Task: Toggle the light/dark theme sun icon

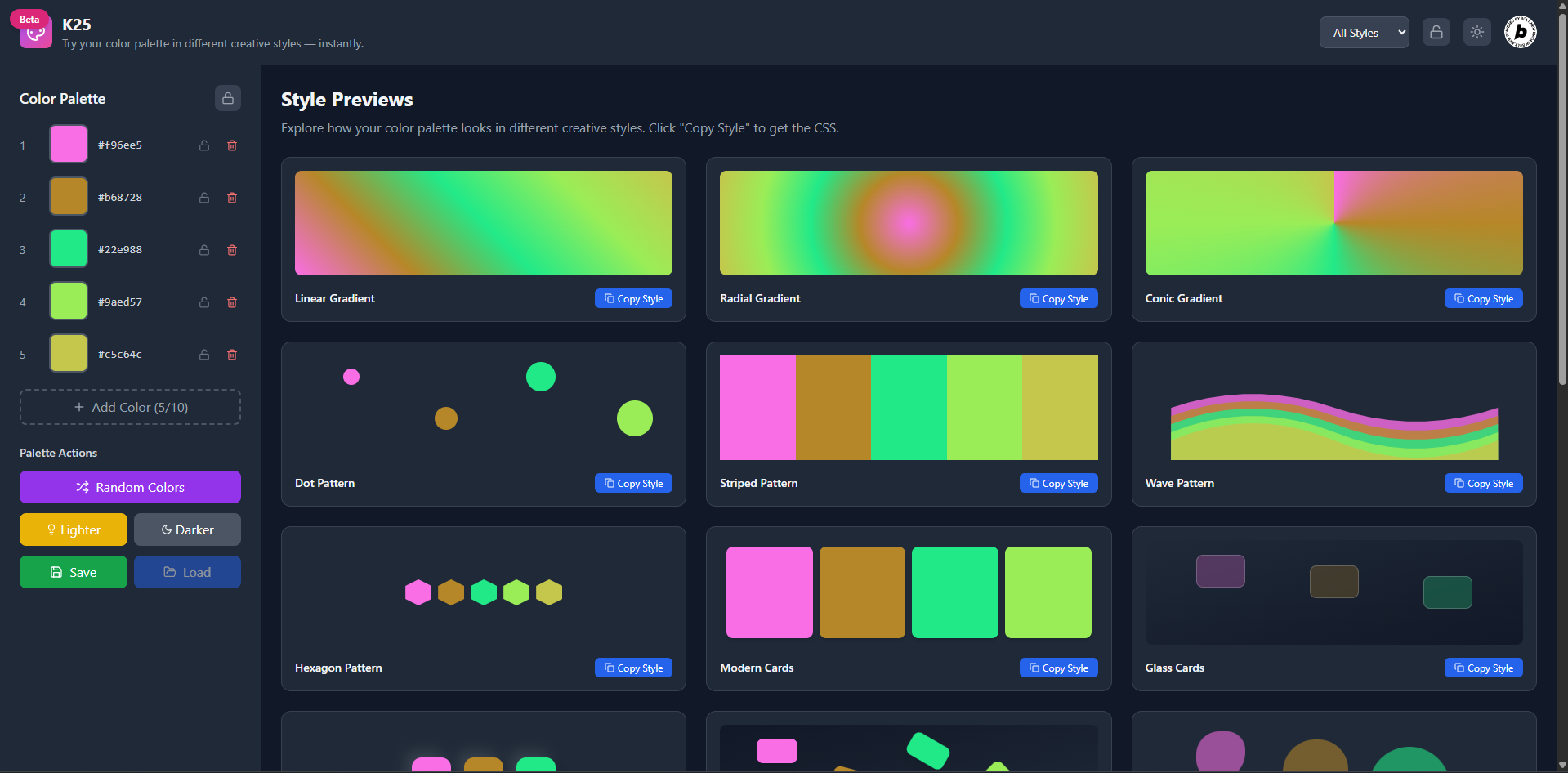Action: [x=1477, y=33]
